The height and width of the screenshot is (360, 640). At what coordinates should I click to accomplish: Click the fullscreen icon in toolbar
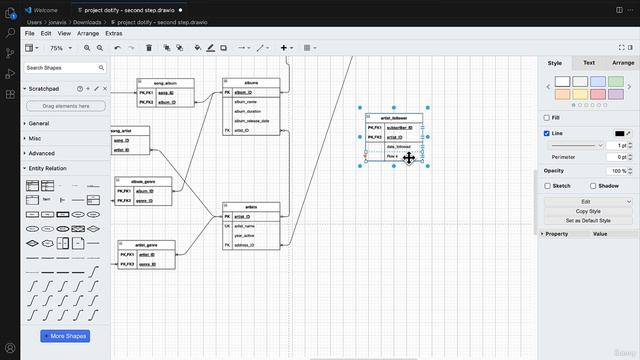point(621,48)
